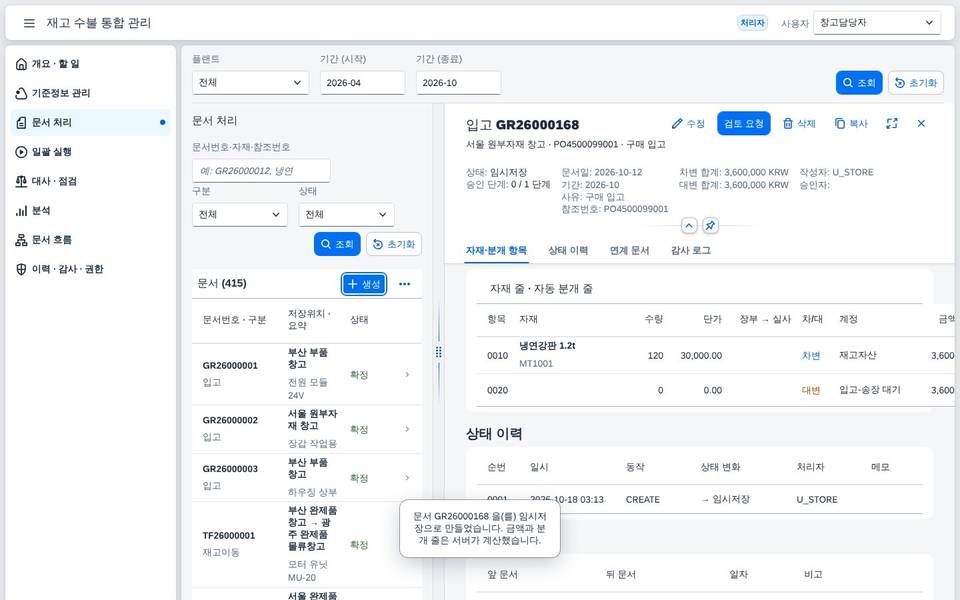Viewport: 960px width, 600px height.
Task: Click the 대변 link in row 0020
Action: tap(811, 391)
